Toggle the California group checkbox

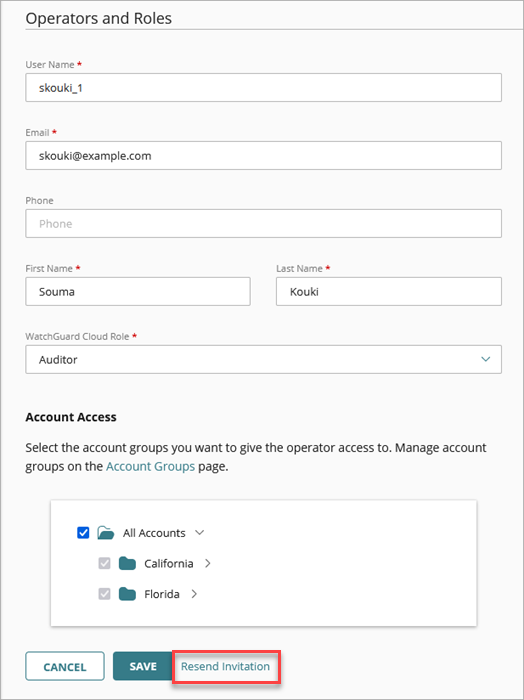(104, 563)
